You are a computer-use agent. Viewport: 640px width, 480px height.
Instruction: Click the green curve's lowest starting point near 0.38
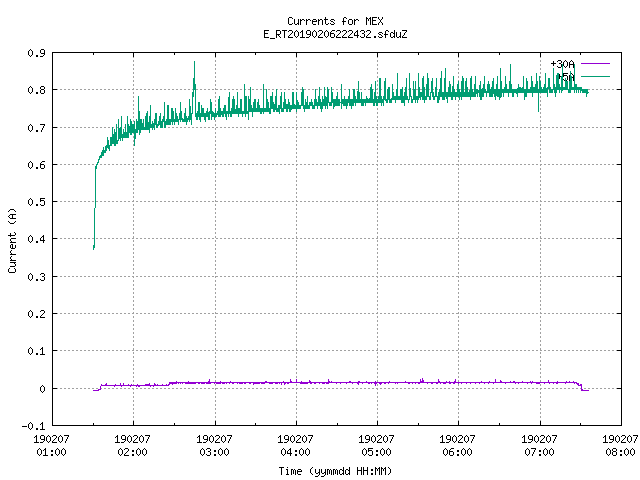[x=94, y=247]
